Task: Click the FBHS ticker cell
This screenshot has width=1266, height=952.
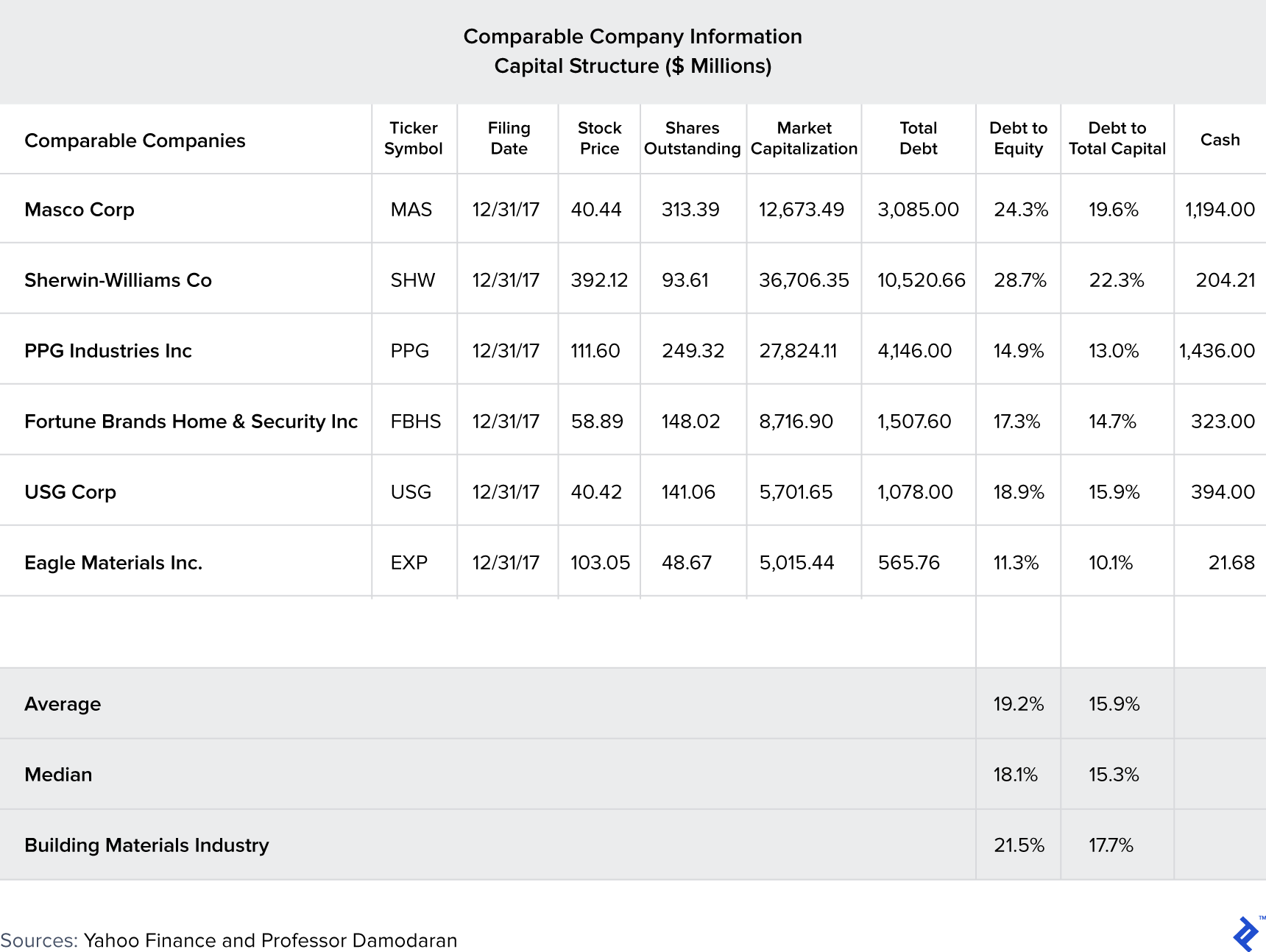Action: (415, 422)
